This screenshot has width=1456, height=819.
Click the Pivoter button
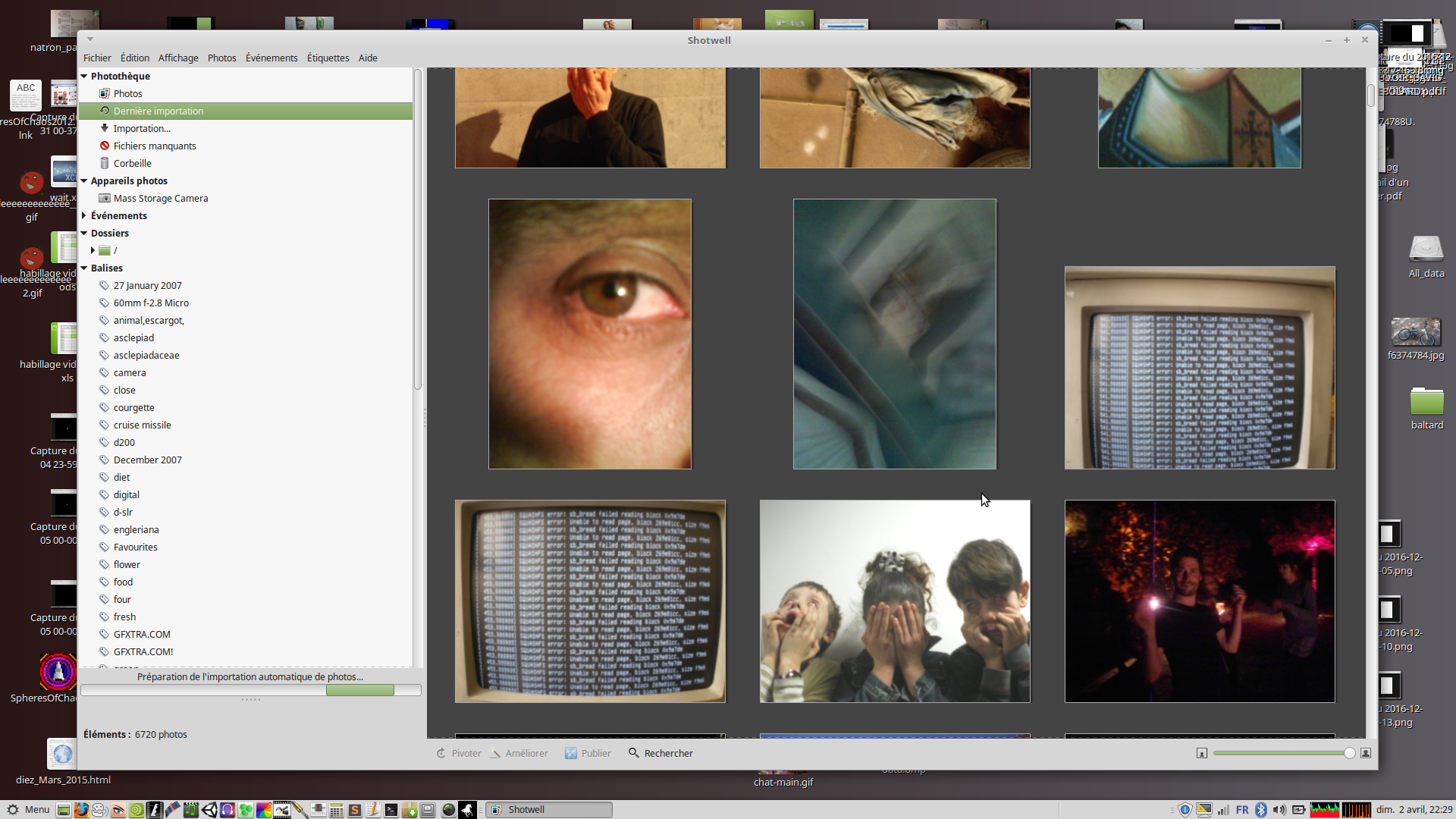tap(459, 753)
